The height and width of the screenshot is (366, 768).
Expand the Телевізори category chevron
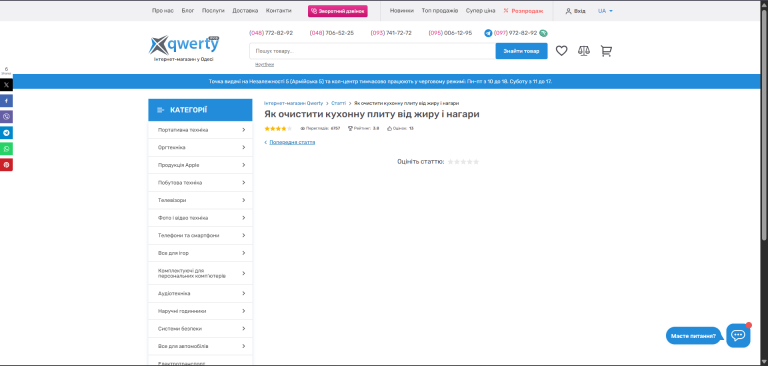tap(243, 200)
